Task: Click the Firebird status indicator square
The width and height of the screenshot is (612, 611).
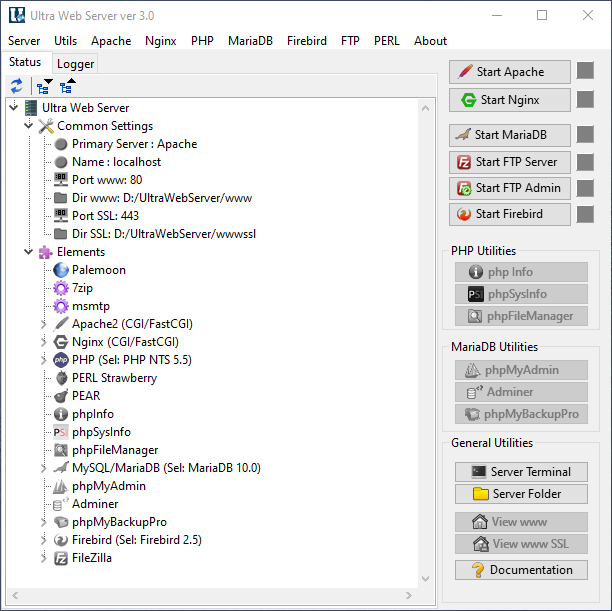Action: [585, 214]
